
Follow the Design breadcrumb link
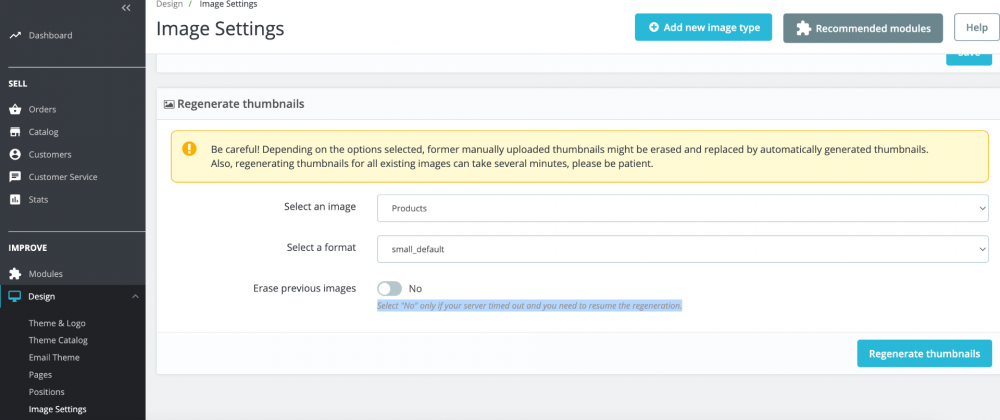pos(169,5)
